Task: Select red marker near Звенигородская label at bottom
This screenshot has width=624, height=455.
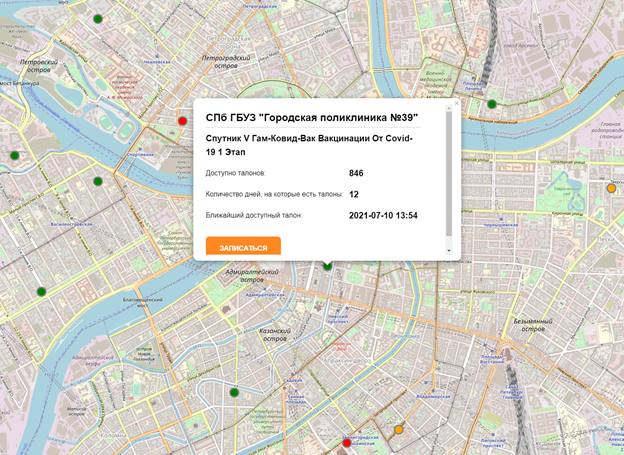Action: pos(347,442)
